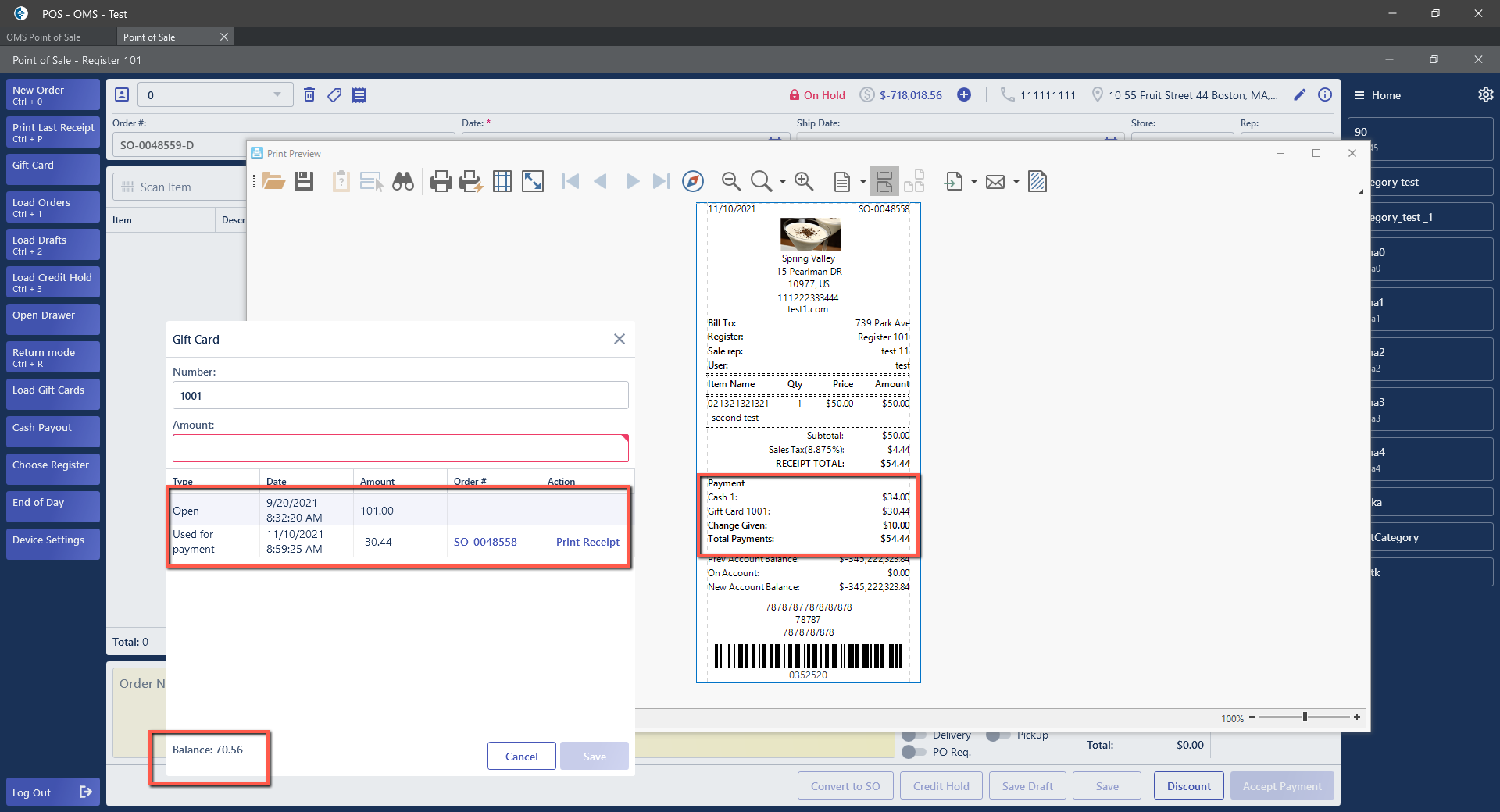
Task: Click the Quick Print icon with lightning bolt
Action: [x=470, y=182]
